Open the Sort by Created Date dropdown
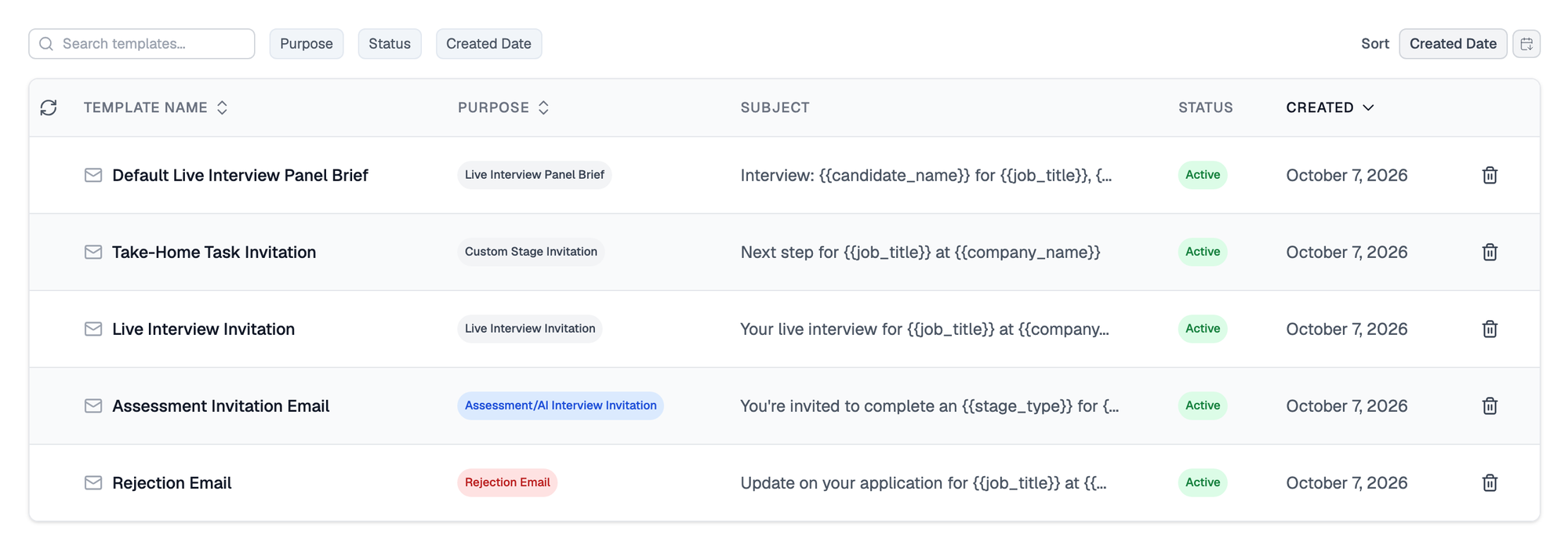 1453,44
